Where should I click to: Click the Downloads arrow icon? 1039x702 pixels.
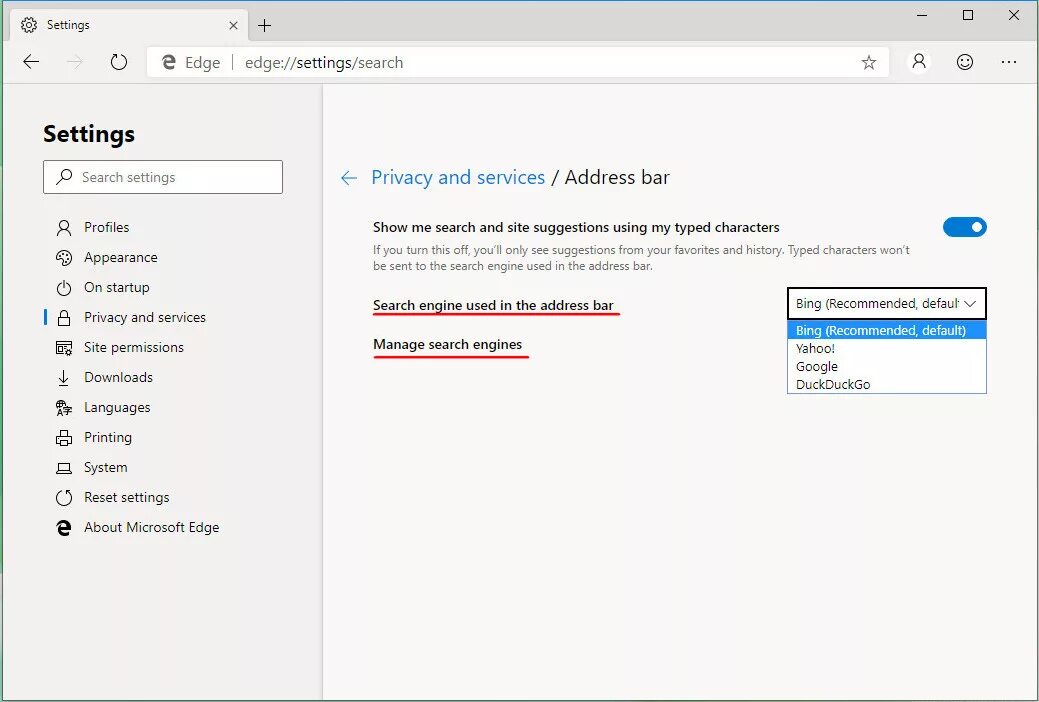click(64, 378)
